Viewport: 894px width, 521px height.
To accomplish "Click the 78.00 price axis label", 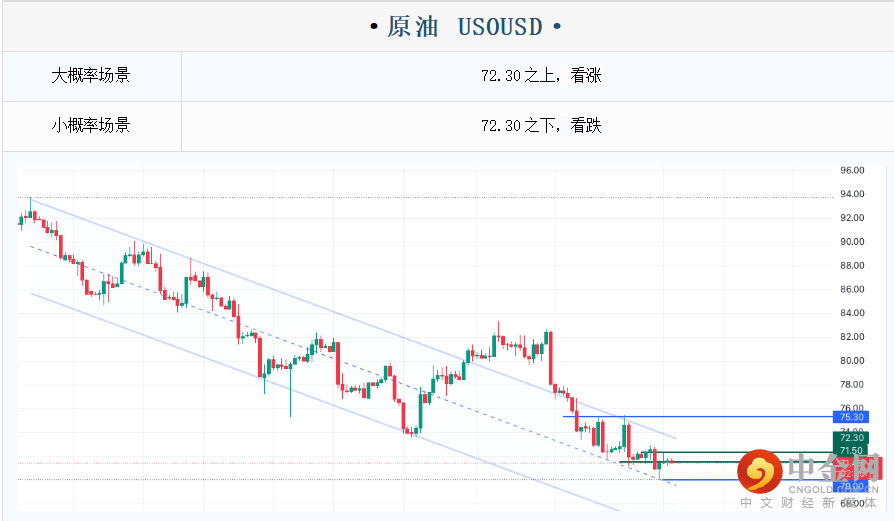I will [x=852, y=385].
